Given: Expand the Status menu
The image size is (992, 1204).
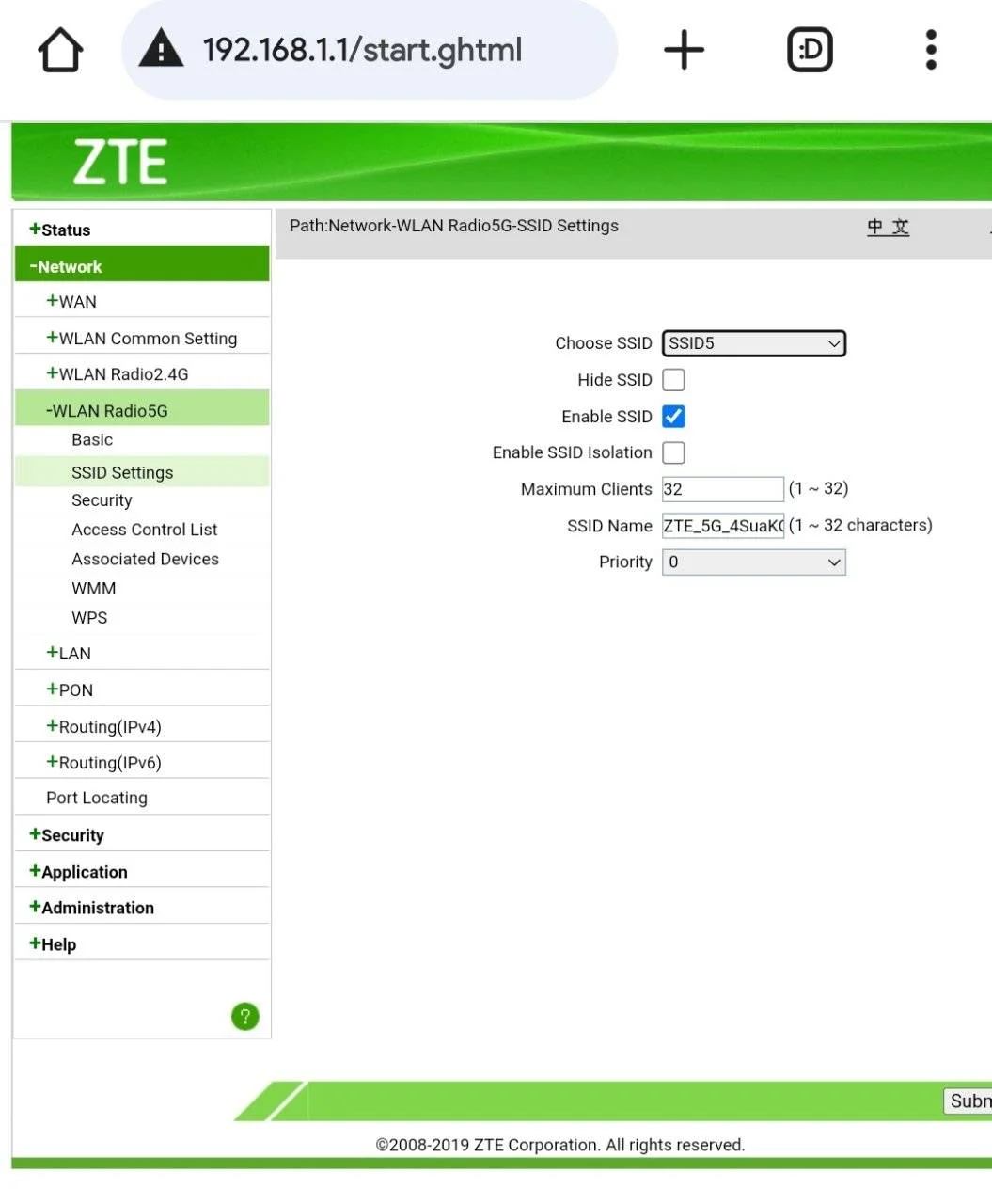Looking at the screenshot, I should tap(60, 230).
